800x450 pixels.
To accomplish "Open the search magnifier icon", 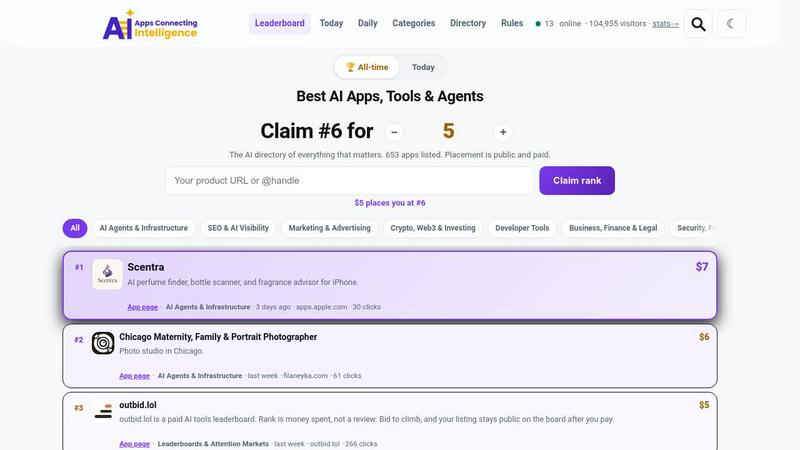I will click(x=698, y=24).
